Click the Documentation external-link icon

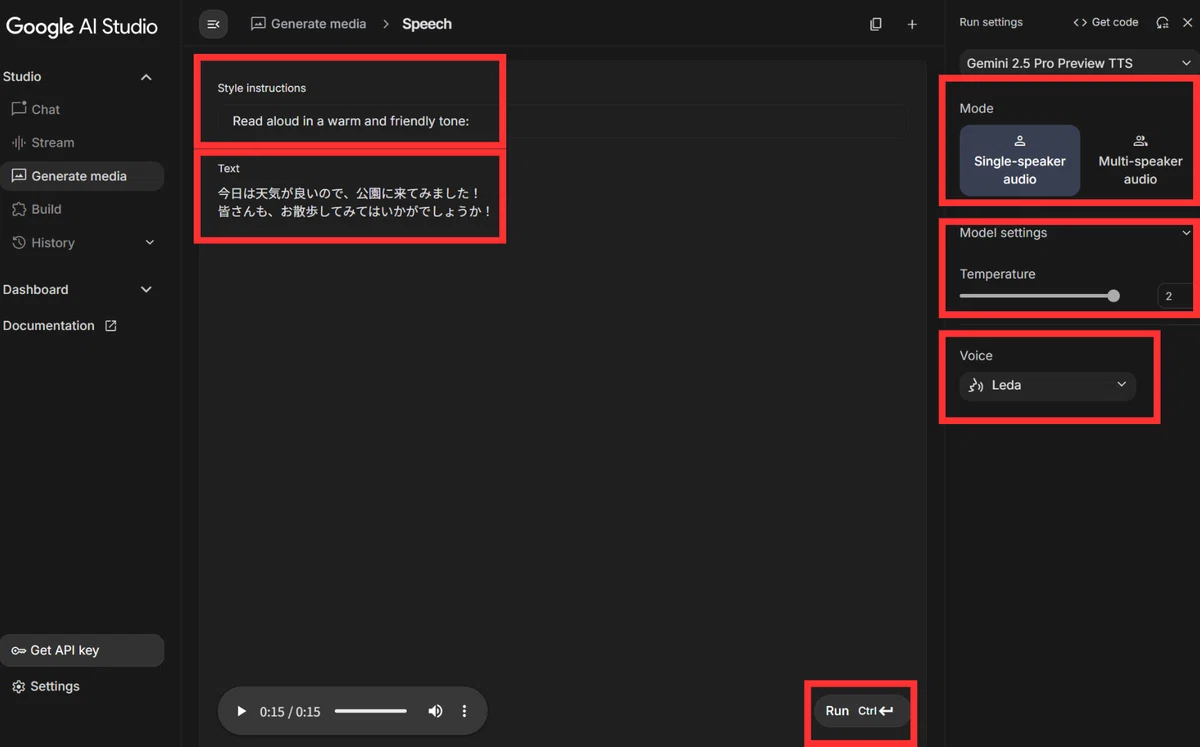coord(111,326)
